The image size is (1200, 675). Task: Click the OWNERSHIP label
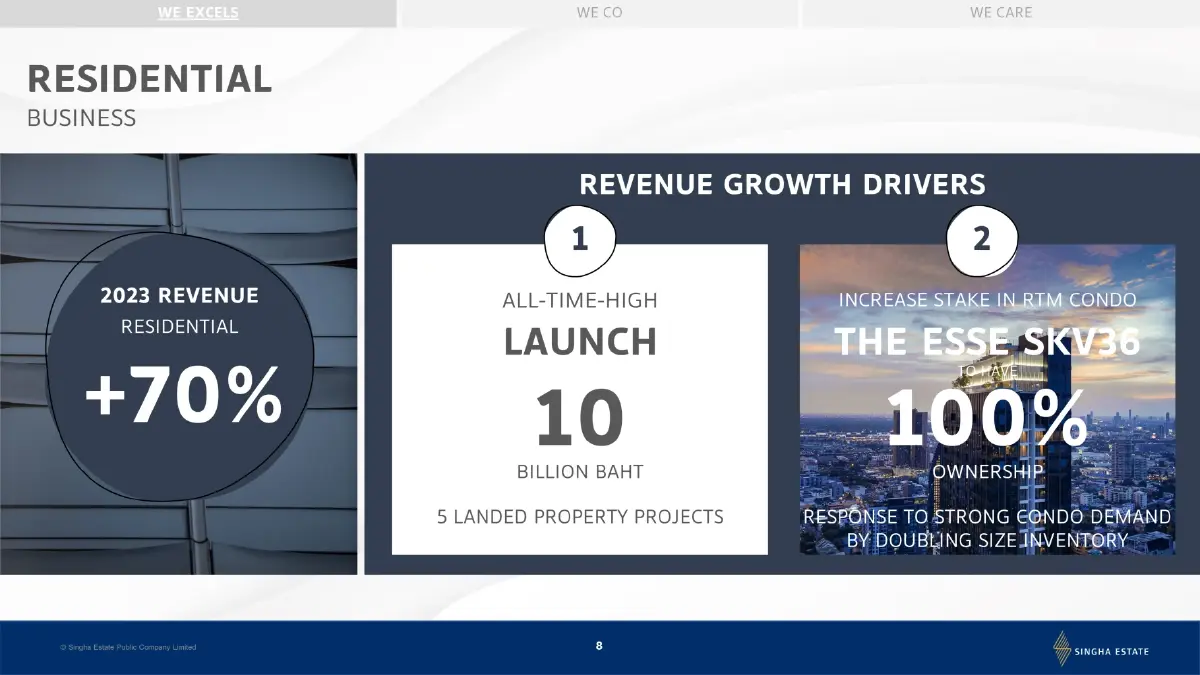click(987, 472)
